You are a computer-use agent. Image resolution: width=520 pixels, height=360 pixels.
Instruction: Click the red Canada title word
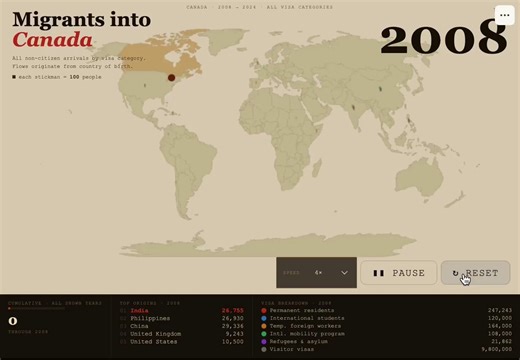coord(52,40)
